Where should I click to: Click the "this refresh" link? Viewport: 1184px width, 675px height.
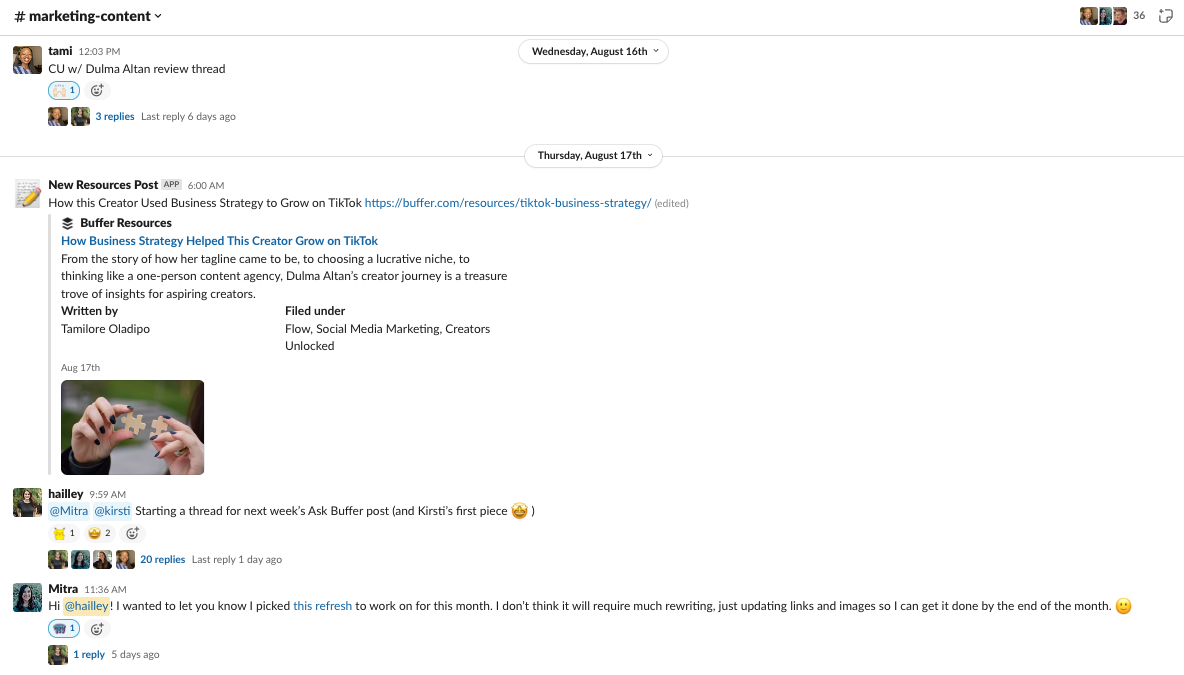(322, 606)
